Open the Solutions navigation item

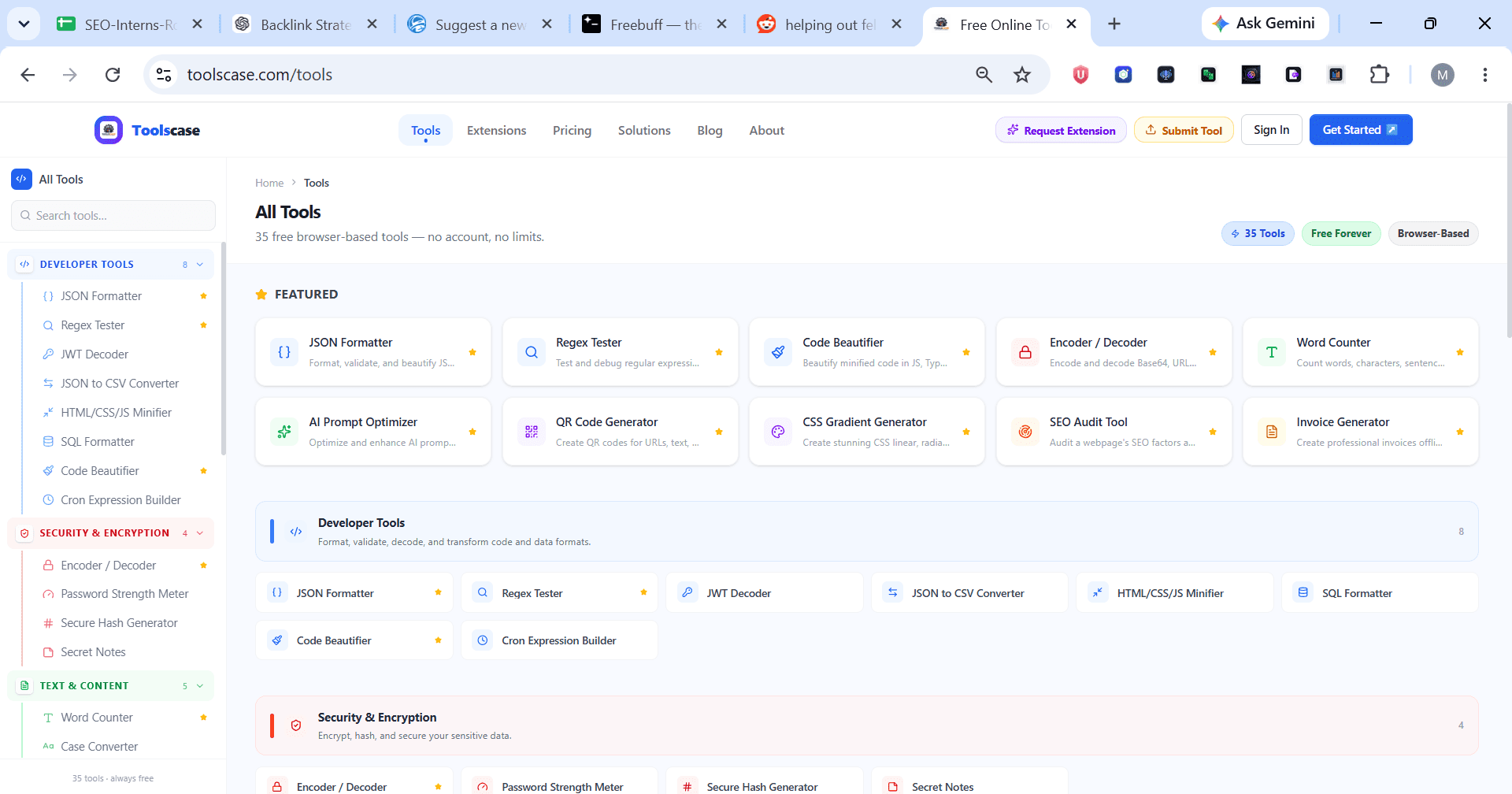coord(644,131)
